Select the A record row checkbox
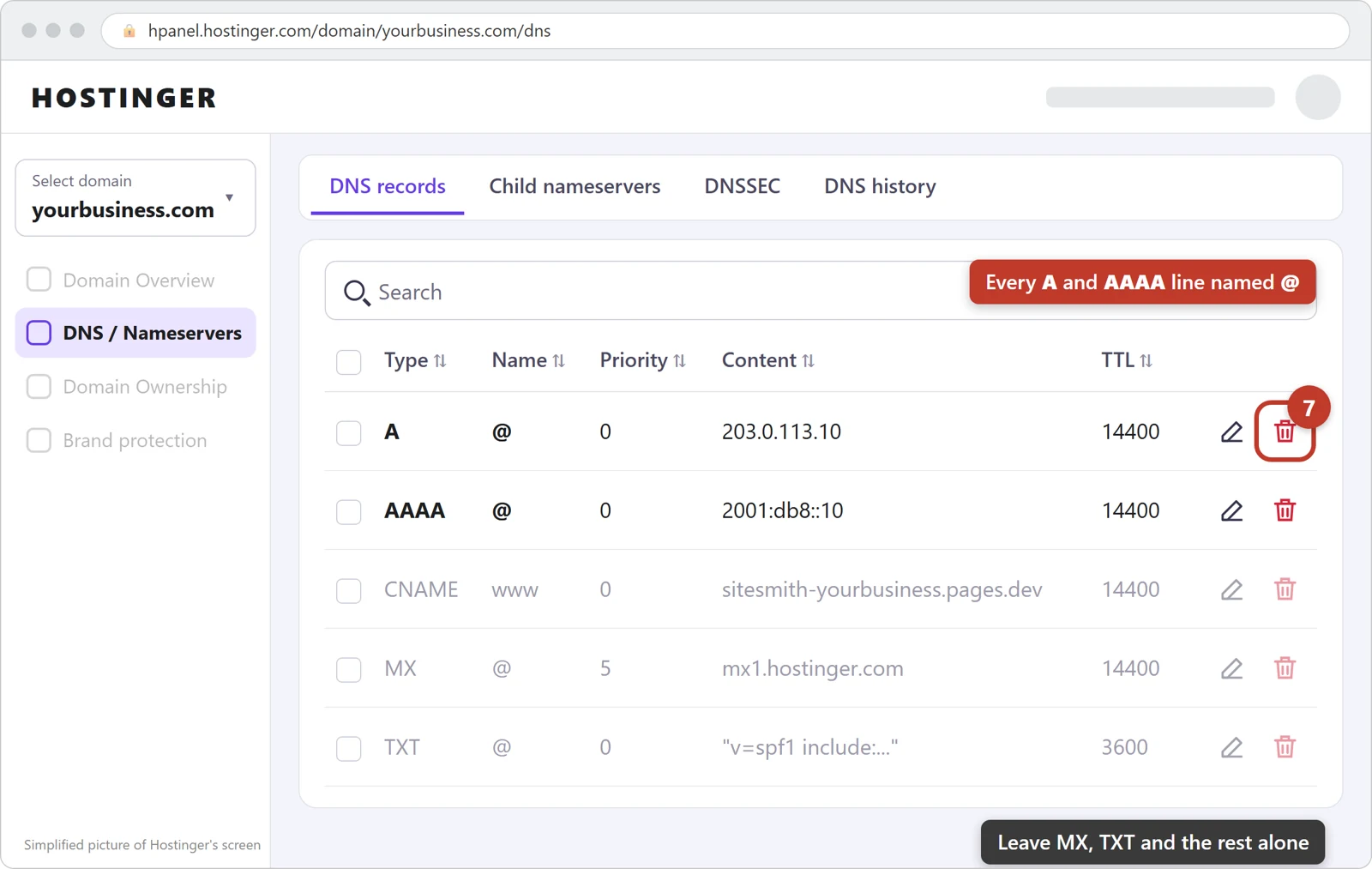 coord(349,433)
